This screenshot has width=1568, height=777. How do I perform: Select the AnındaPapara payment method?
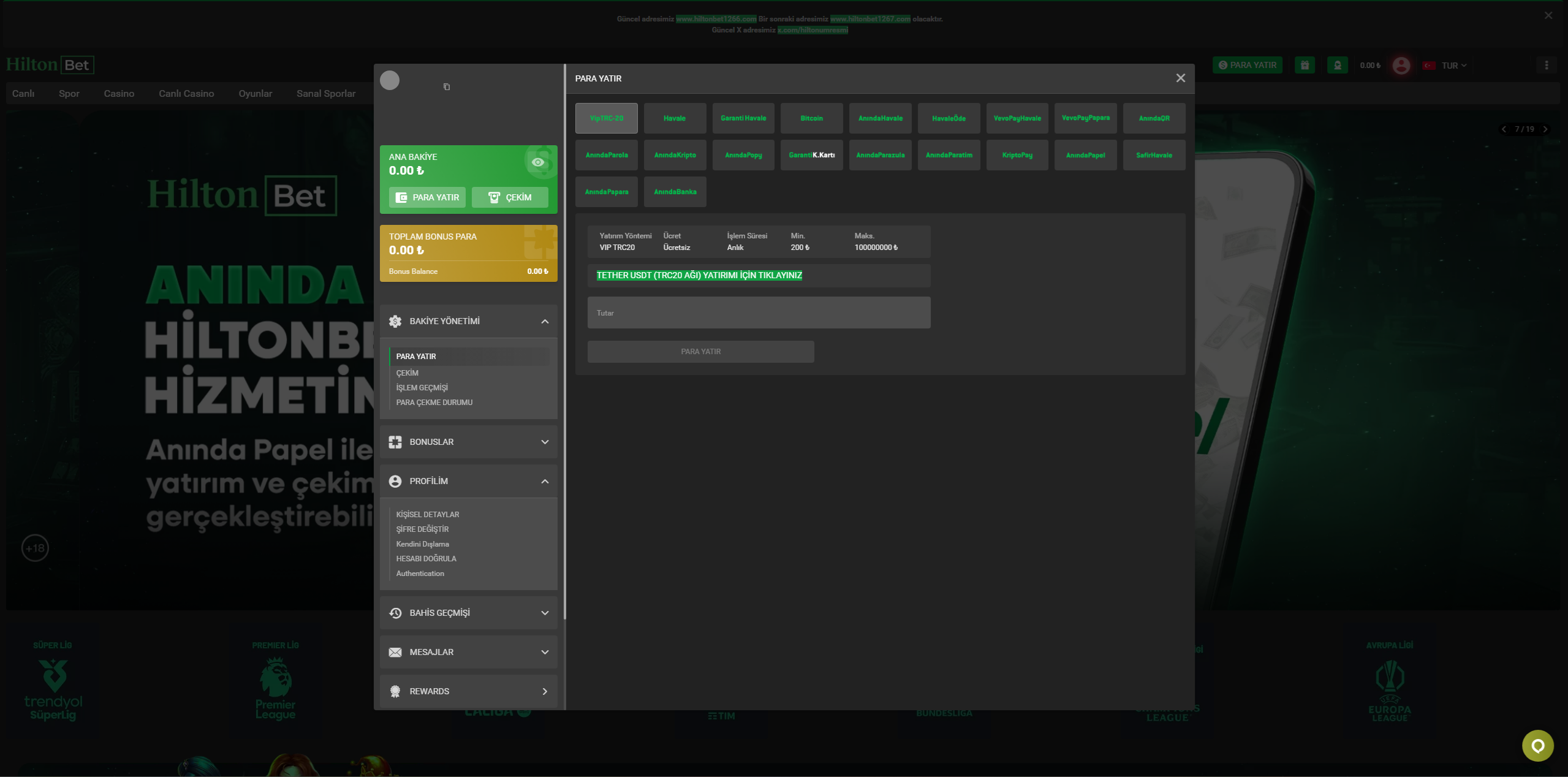tap(607, 192)
